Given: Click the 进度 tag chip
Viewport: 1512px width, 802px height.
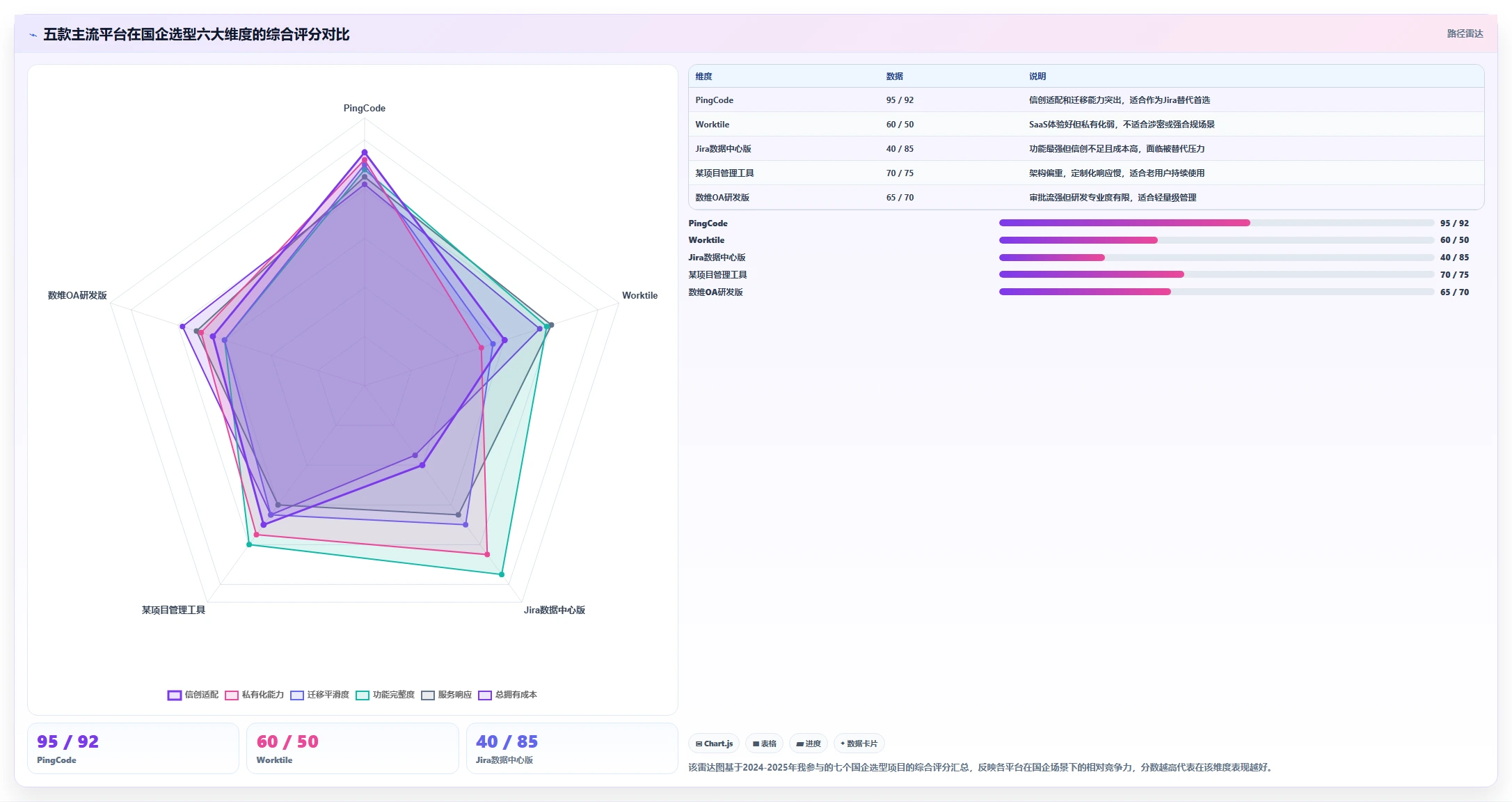Looking at the screenshot, I should tap(809, 744).
